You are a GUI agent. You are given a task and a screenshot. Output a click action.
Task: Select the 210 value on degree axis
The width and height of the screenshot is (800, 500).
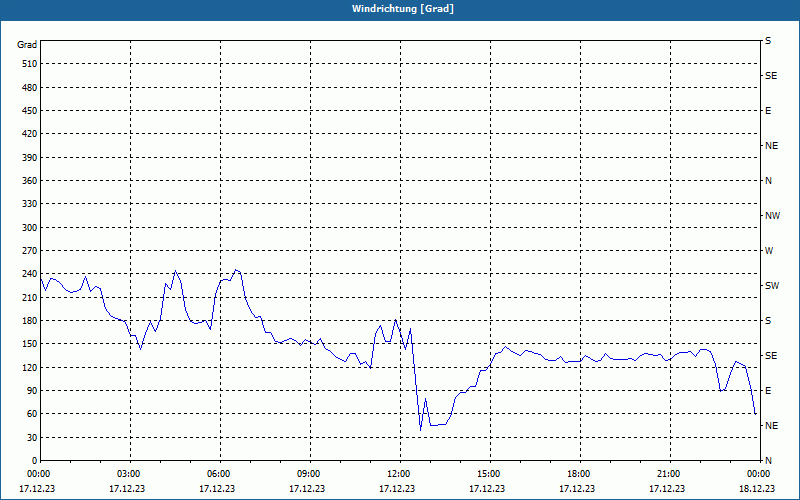pos(30,297)
